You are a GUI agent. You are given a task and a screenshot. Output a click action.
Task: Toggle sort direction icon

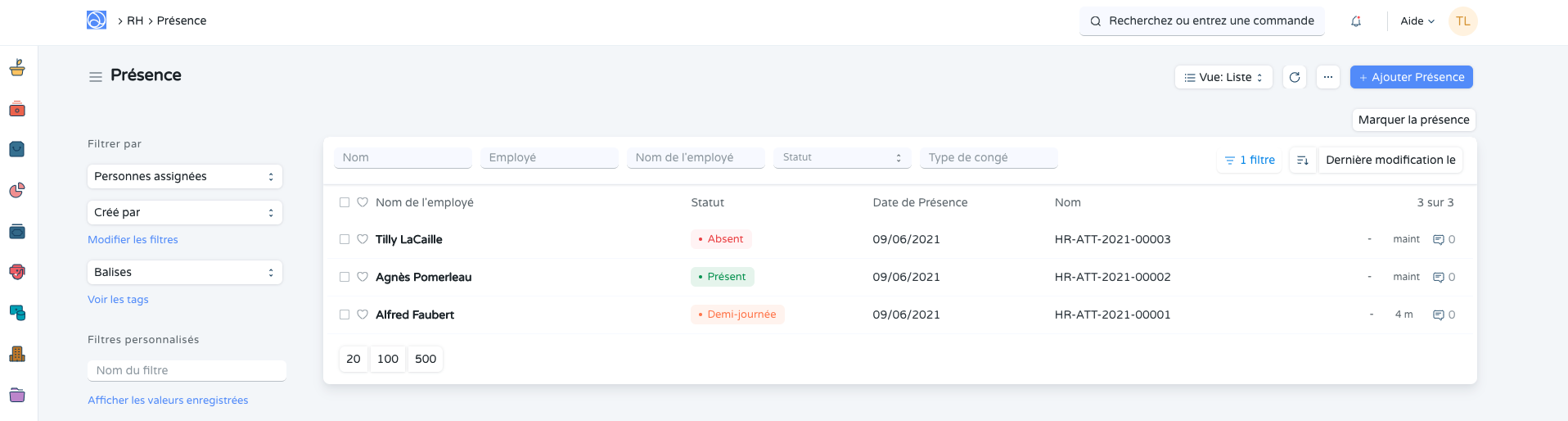(x=1303, y=160)
